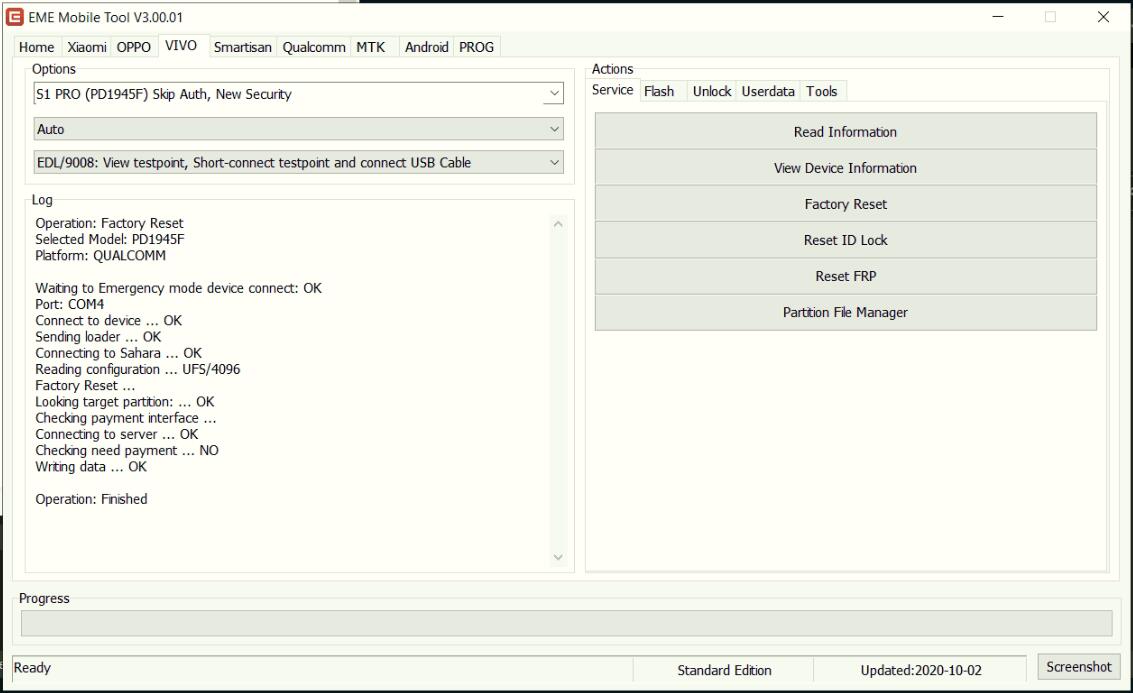Click 'Writing data ... OK' log line

[91, 467]
